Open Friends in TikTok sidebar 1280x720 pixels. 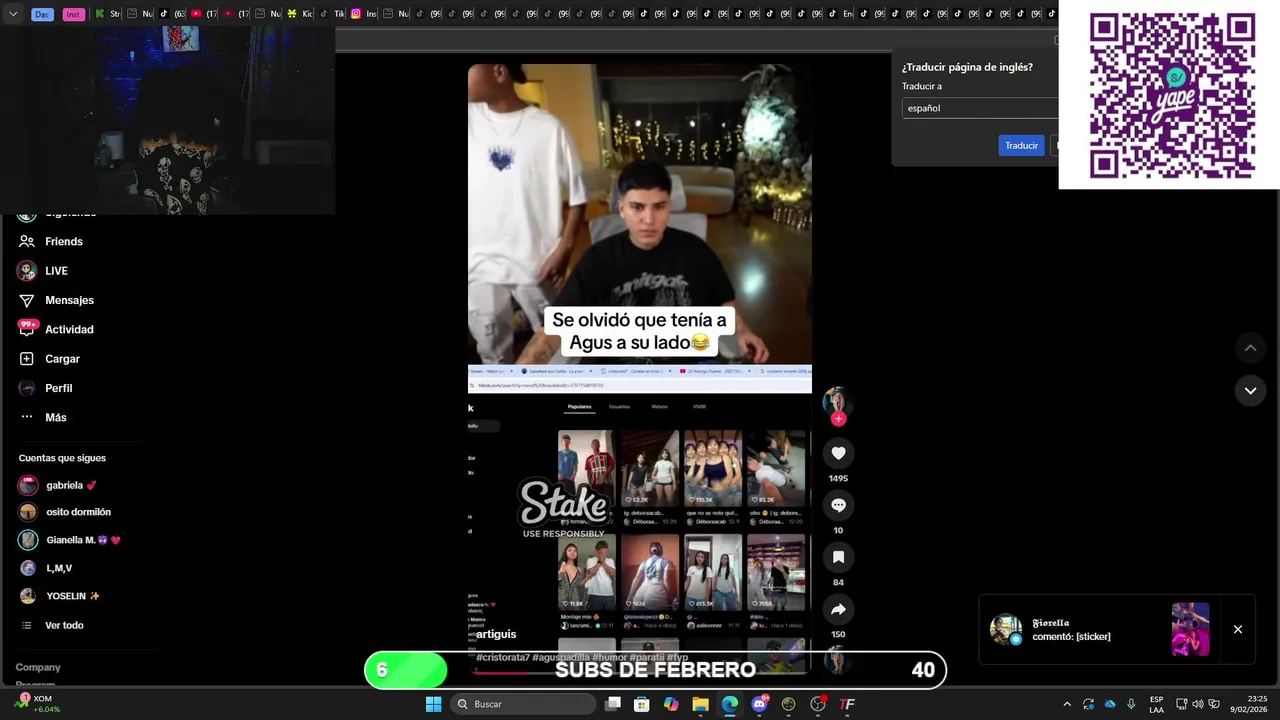pos(50,241)
